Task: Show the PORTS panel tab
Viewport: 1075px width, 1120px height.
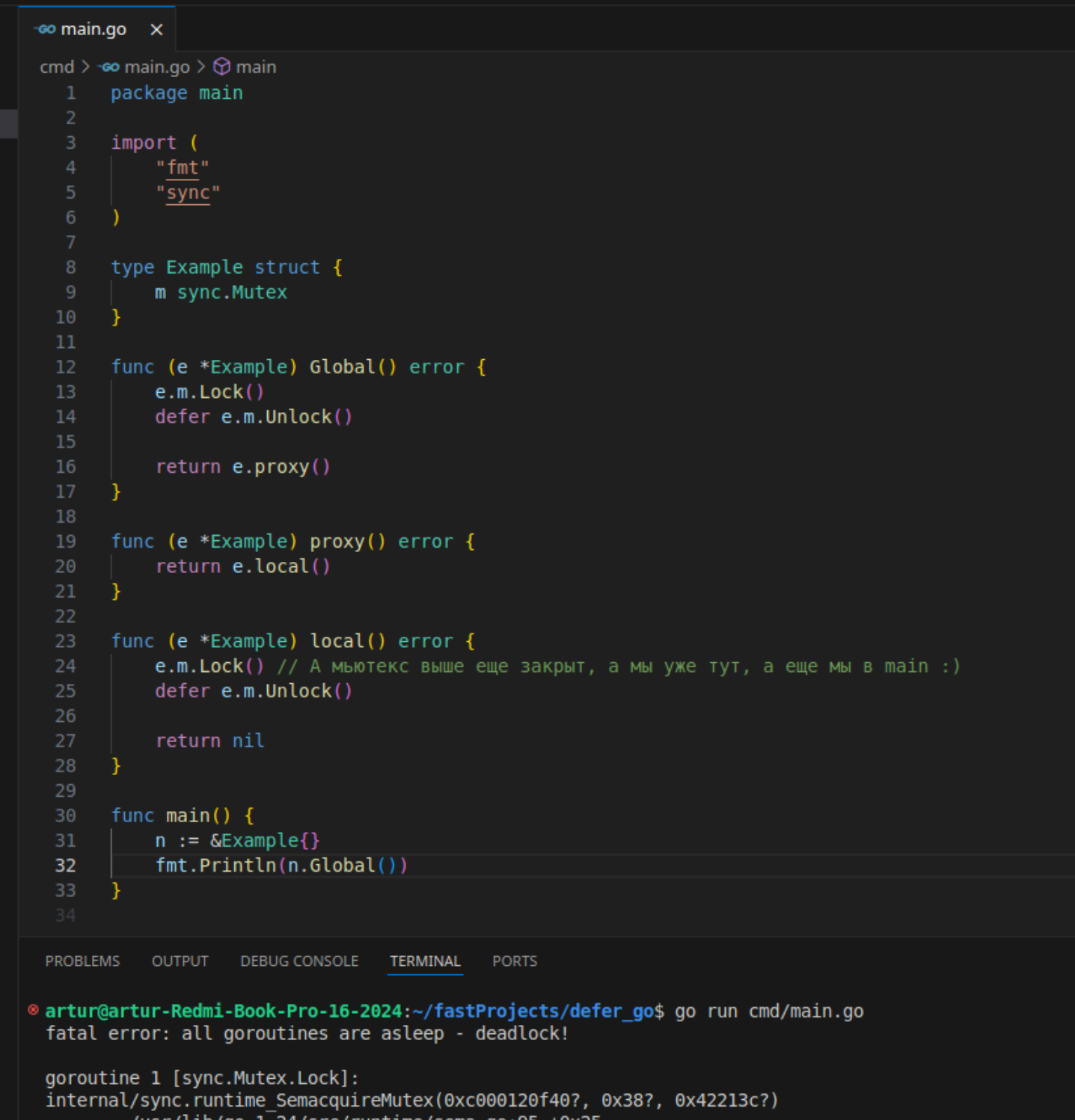Action: pyautogui.click(x=515, y=961)
